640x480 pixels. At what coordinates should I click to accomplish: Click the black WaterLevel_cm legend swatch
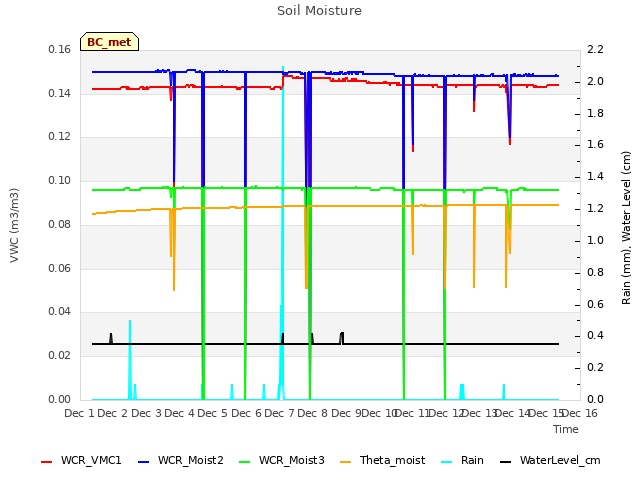click(505, 462)
